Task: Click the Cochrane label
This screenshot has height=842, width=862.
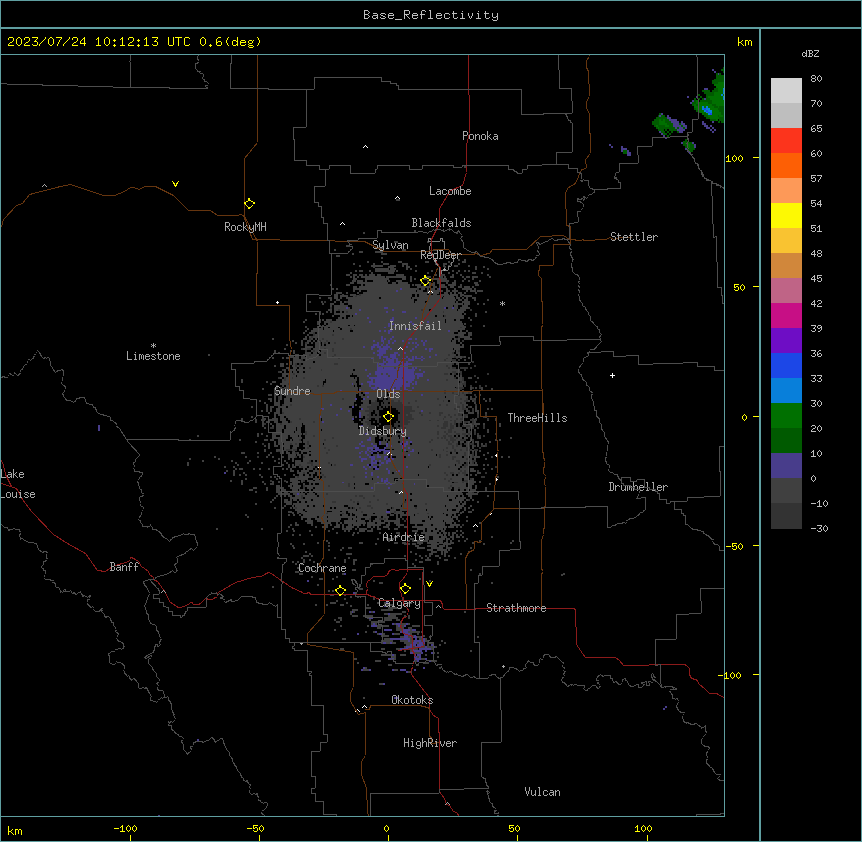Action: [322, 568]
